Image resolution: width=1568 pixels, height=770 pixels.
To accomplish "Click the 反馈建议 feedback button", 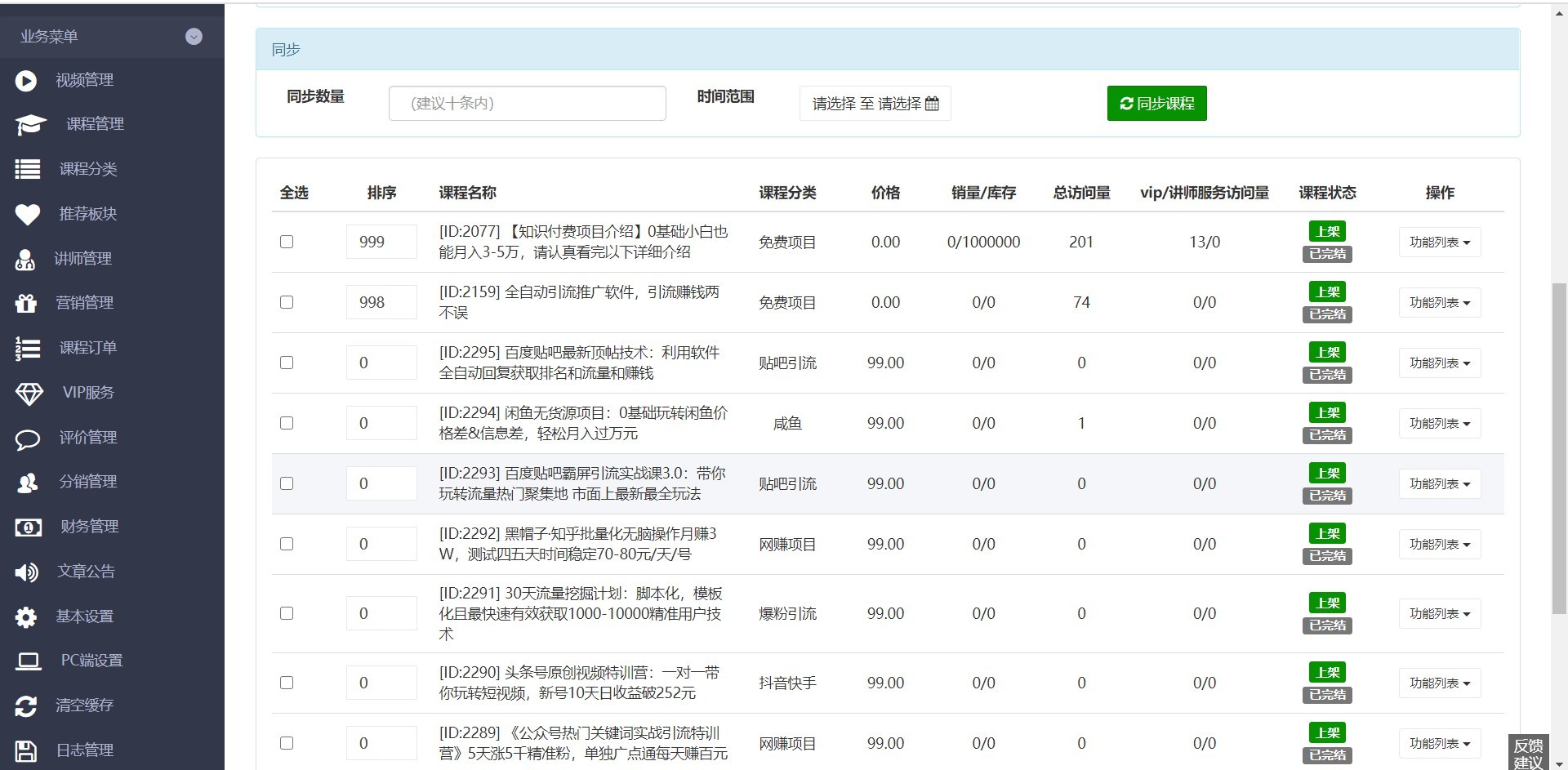I will click(1528, 753).
